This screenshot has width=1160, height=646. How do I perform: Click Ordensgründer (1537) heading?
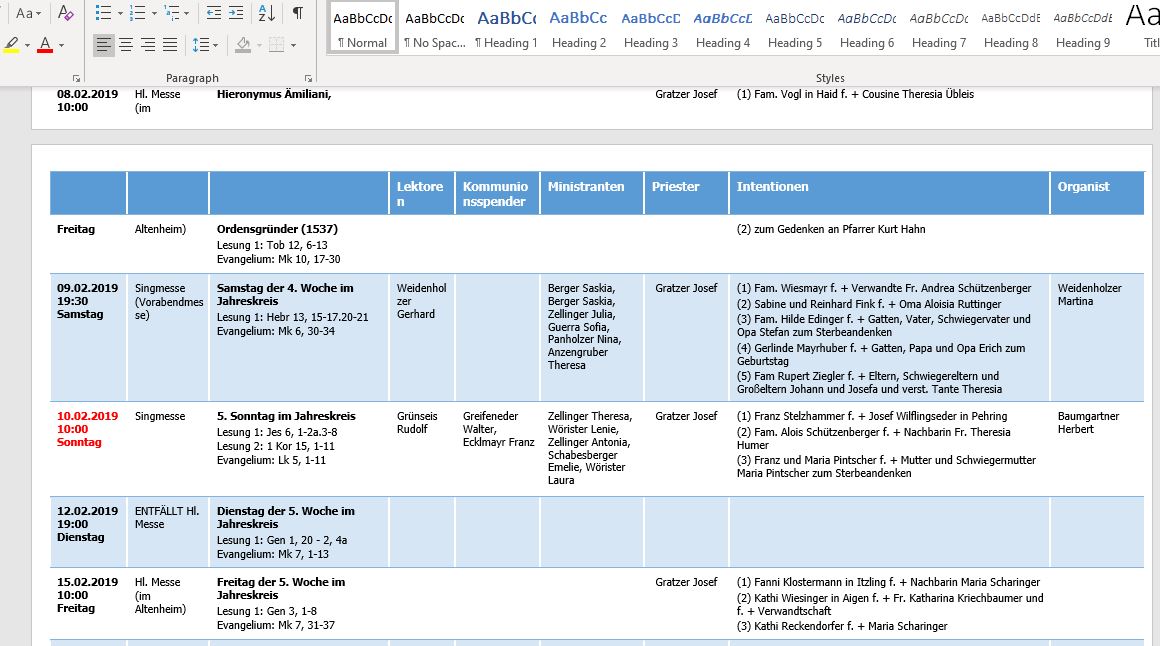coord(277,229)
